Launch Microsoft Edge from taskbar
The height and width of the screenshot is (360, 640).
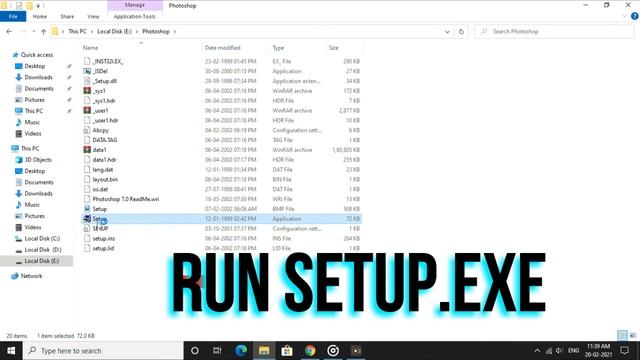coord(241,351)
